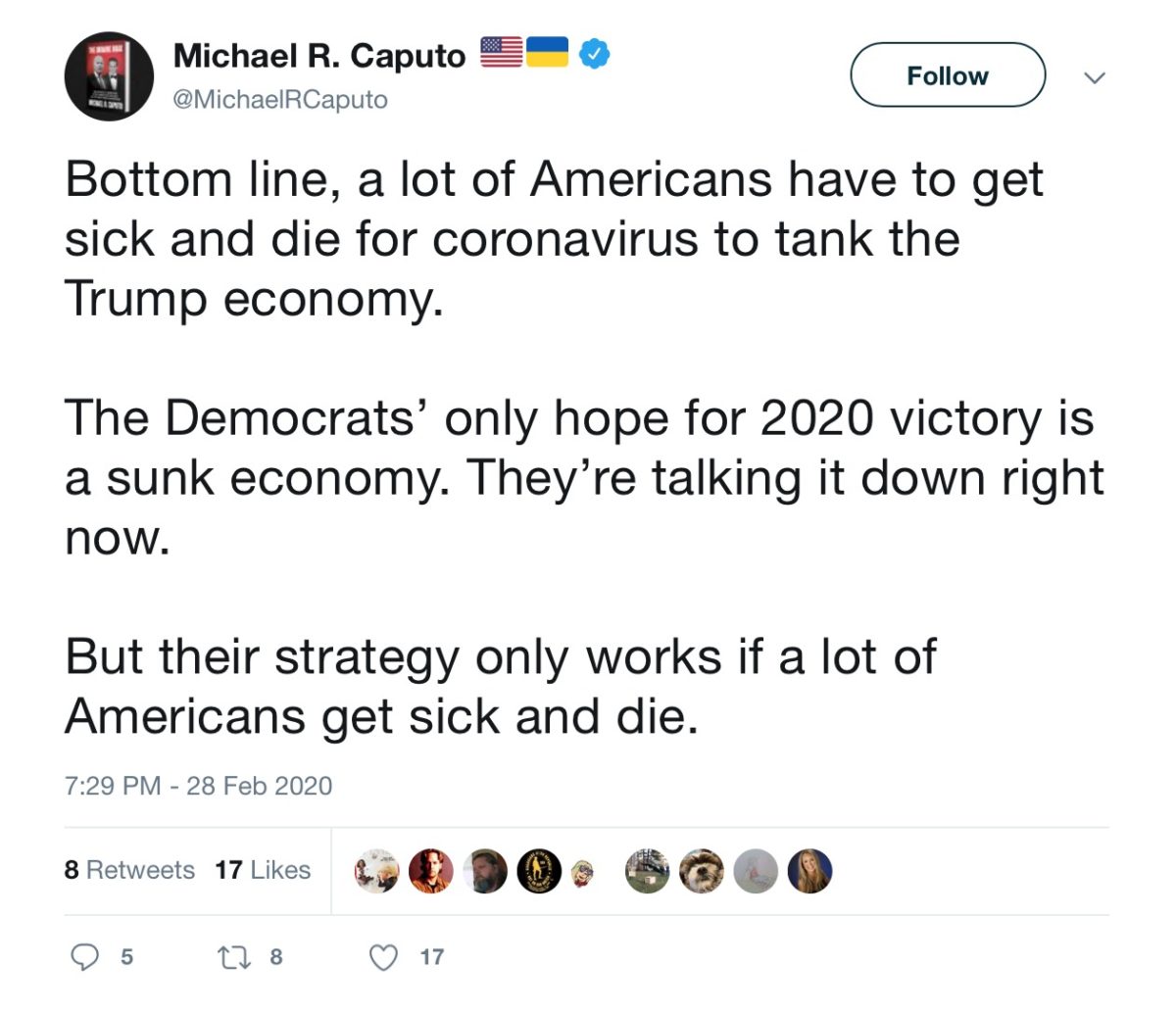Click the small cartoon character avatar

586,871
